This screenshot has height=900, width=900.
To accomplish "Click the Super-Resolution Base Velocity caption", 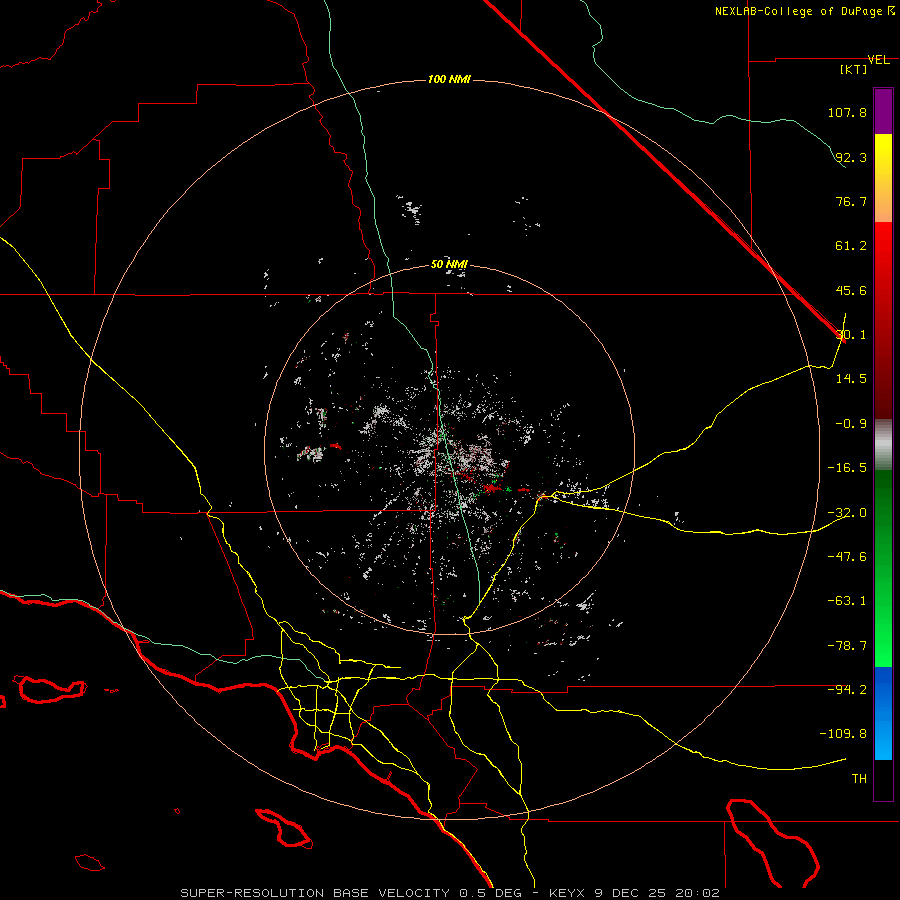I will [x=449, y=893].
